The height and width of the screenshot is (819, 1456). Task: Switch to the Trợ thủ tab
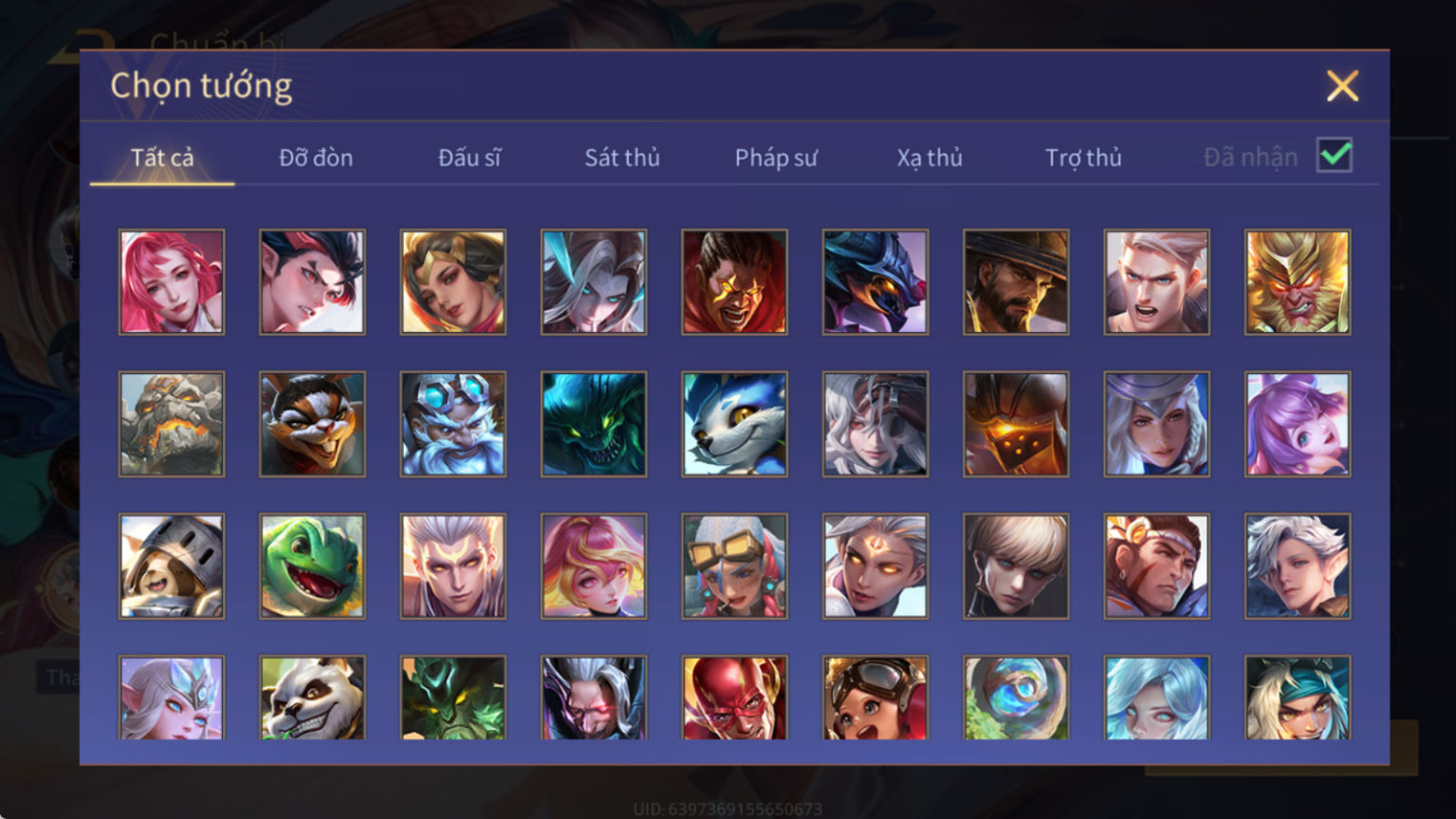click(1083, 158)
